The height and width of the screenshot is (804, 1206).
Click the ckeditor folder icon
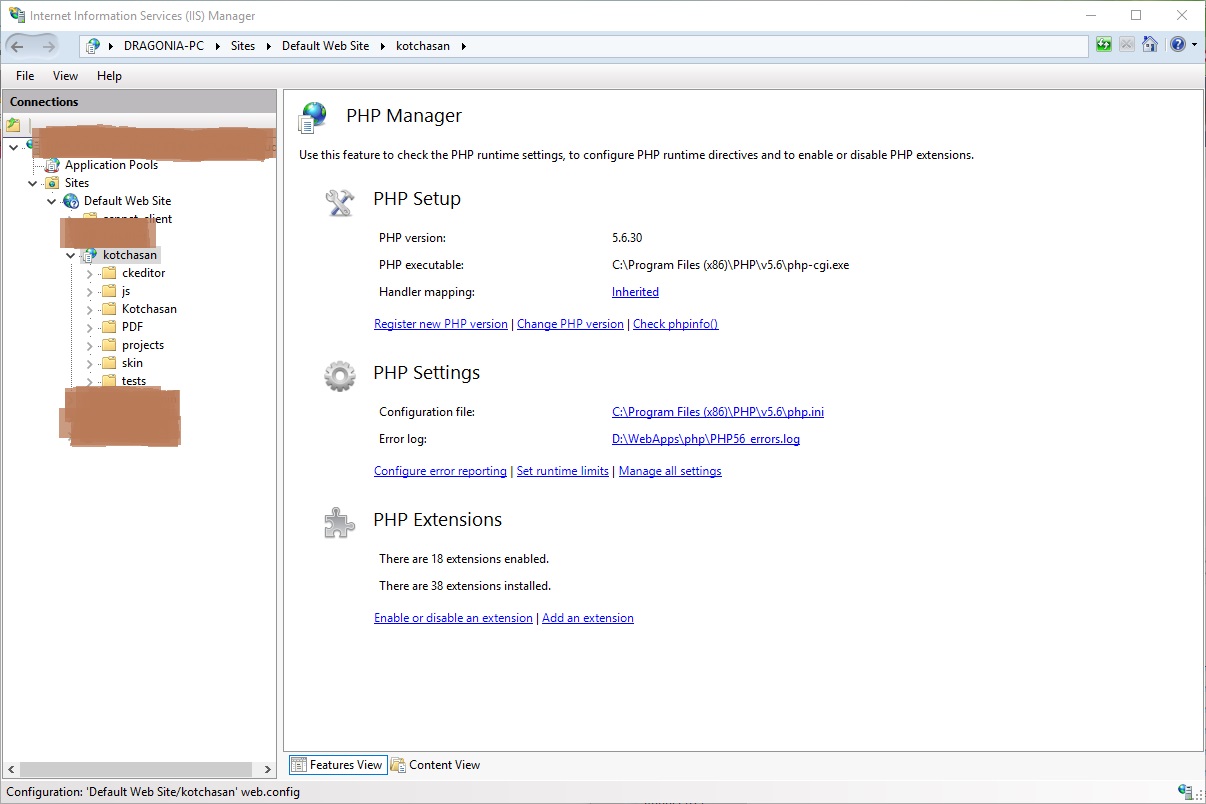(x=110, y=273)
